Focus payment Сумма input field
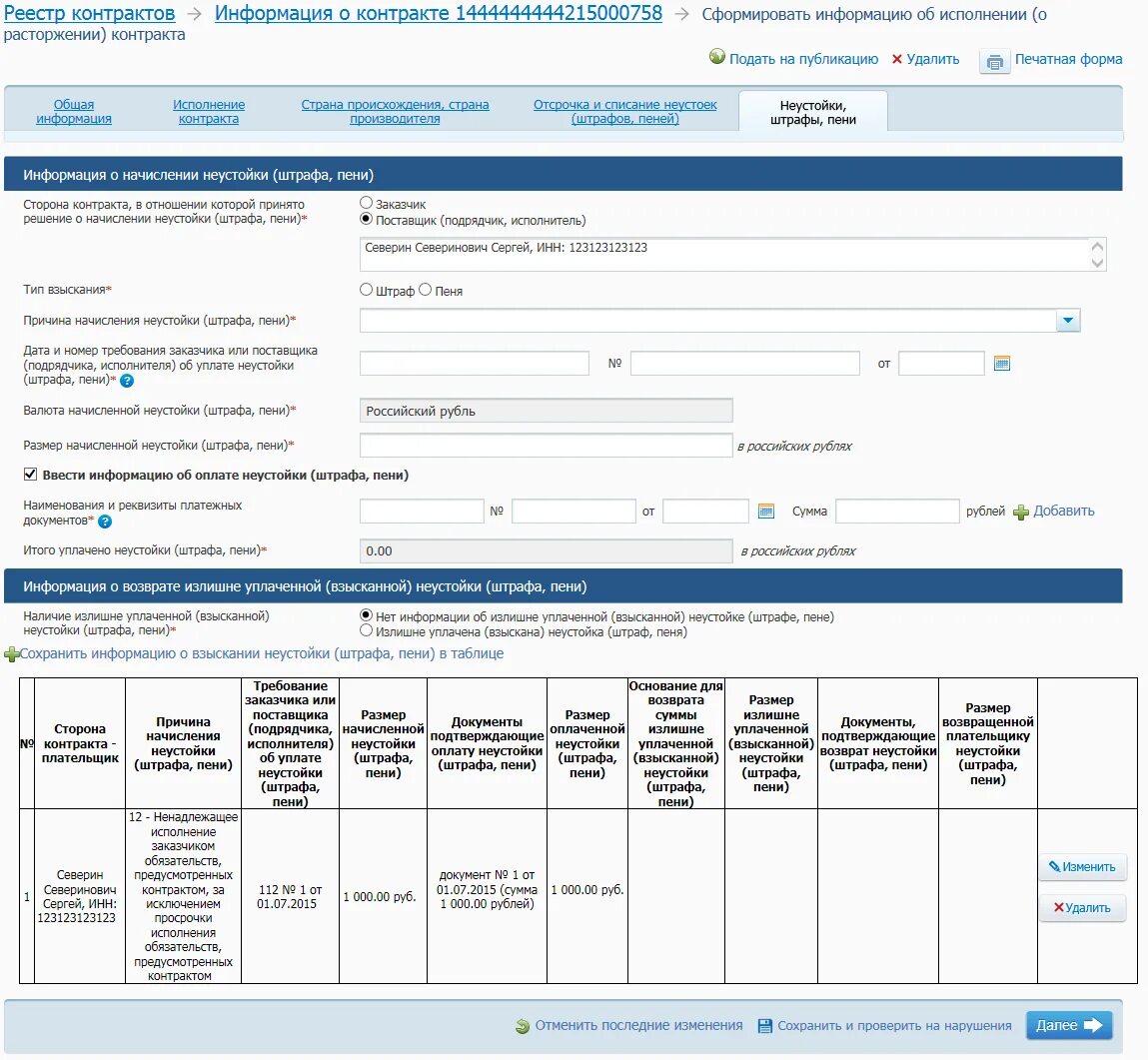 point(897,511)
